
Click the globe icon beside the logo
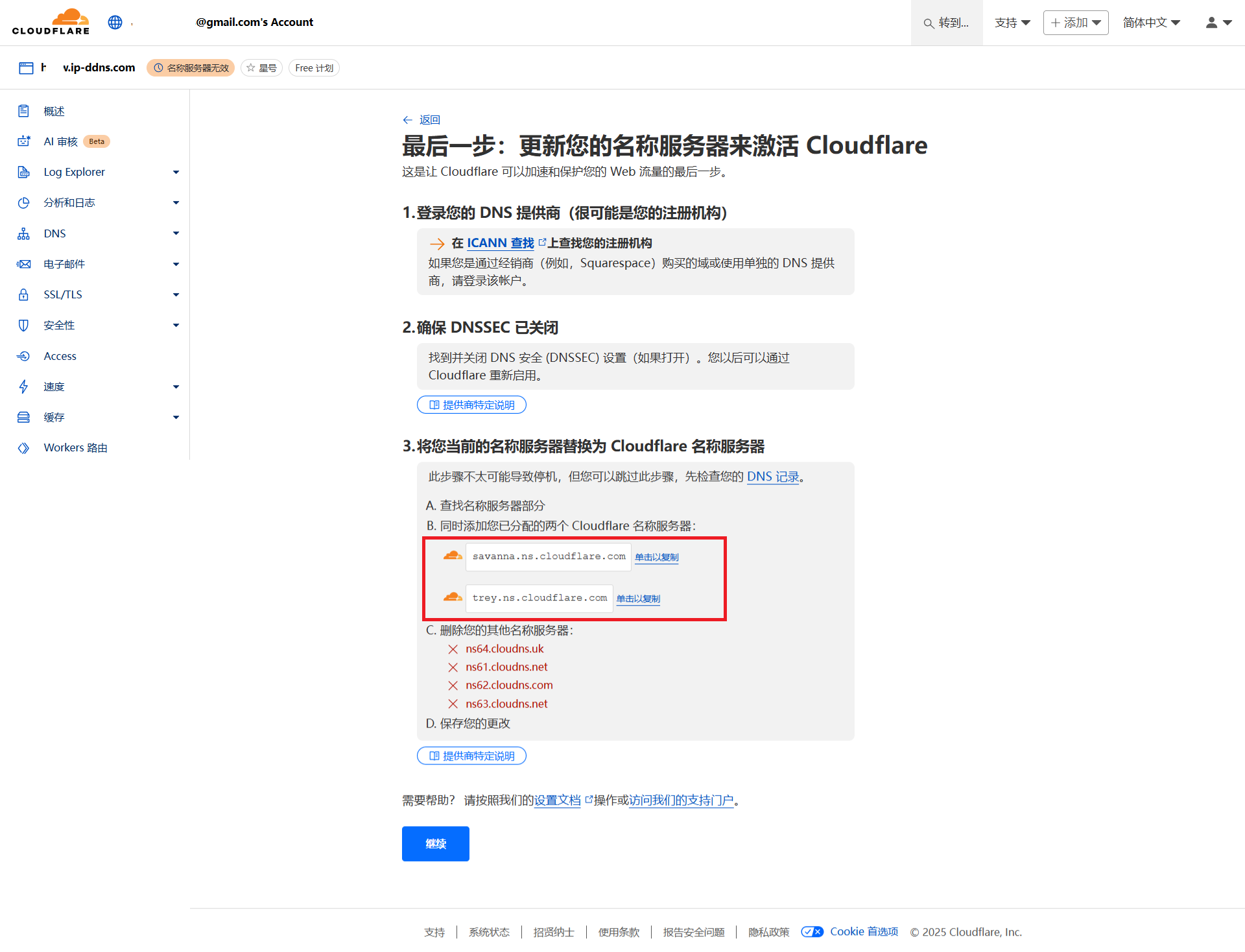pos(115,22)
